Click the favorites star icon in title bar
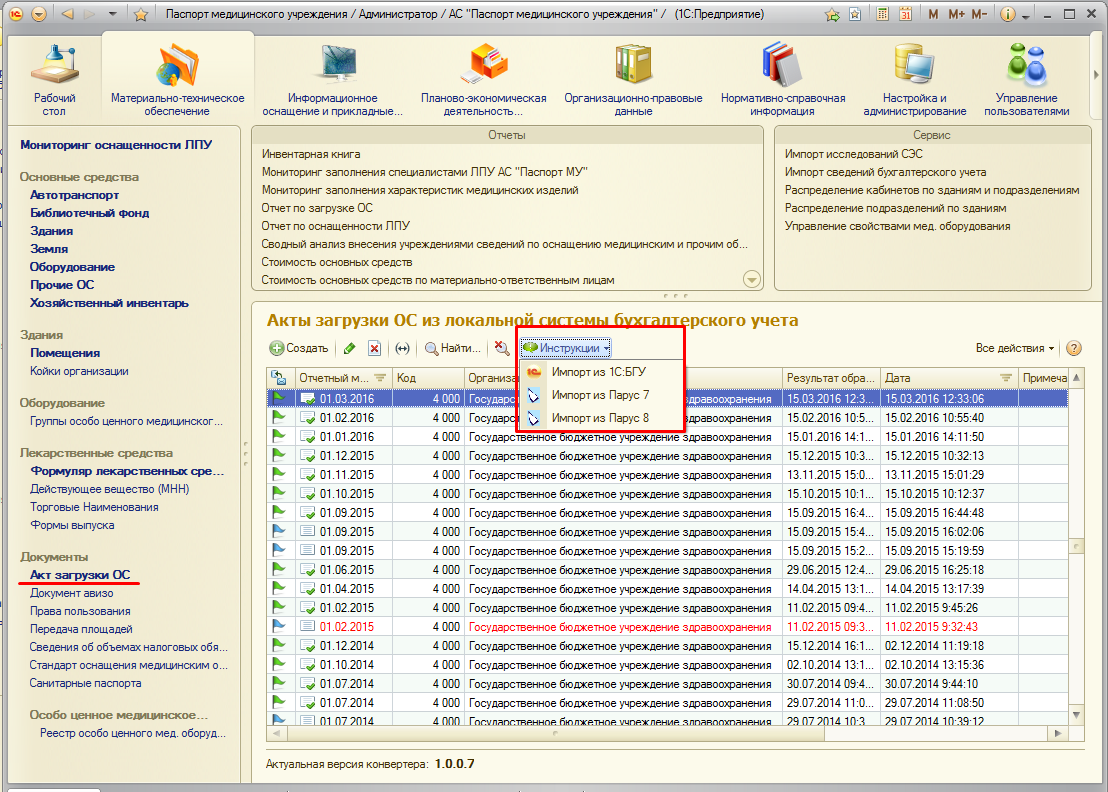1108x792 pixels. [x=141, y=15]
